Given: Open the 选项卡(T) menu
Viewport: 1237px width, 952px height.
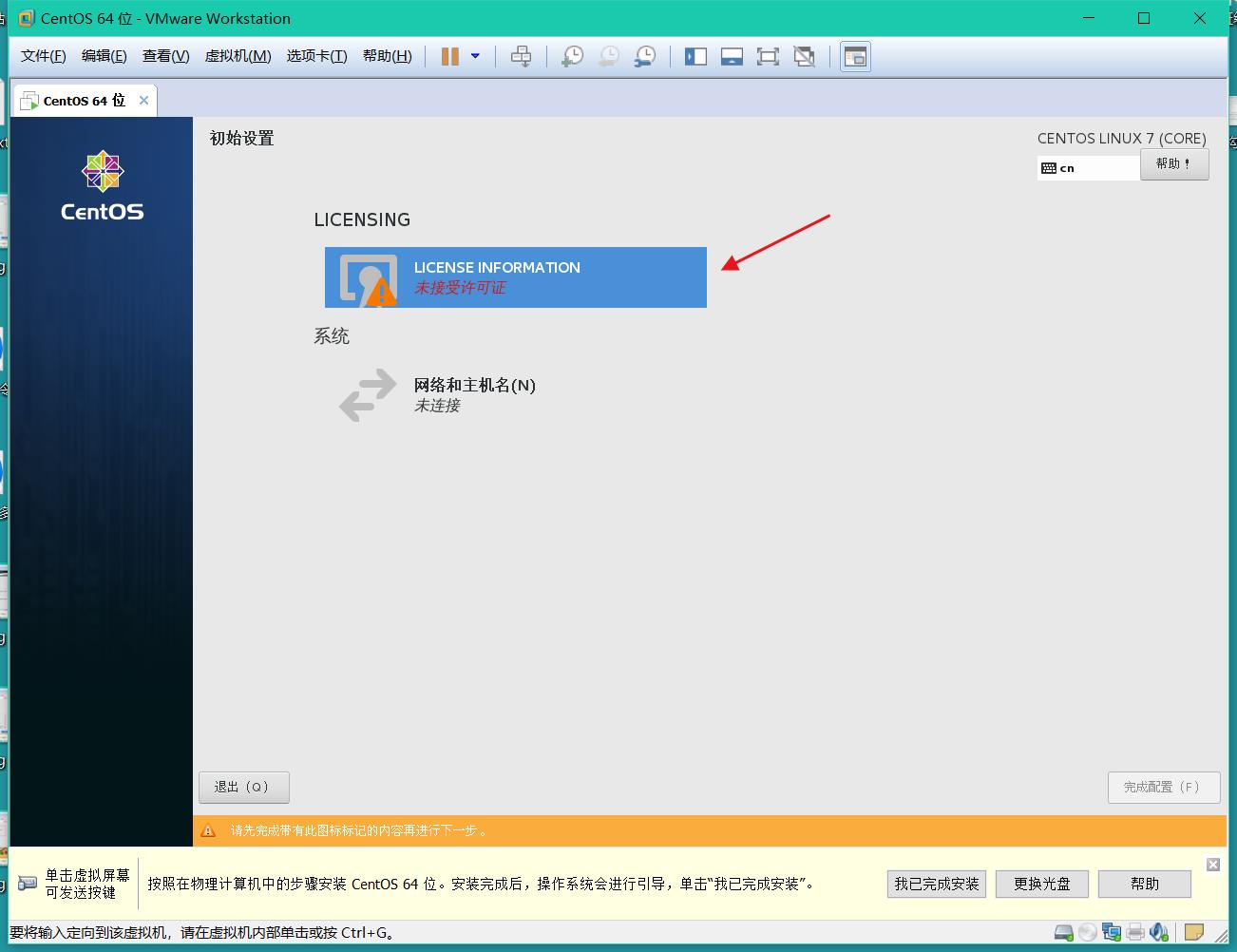Looking at the screenshot, I should point(317,56).
